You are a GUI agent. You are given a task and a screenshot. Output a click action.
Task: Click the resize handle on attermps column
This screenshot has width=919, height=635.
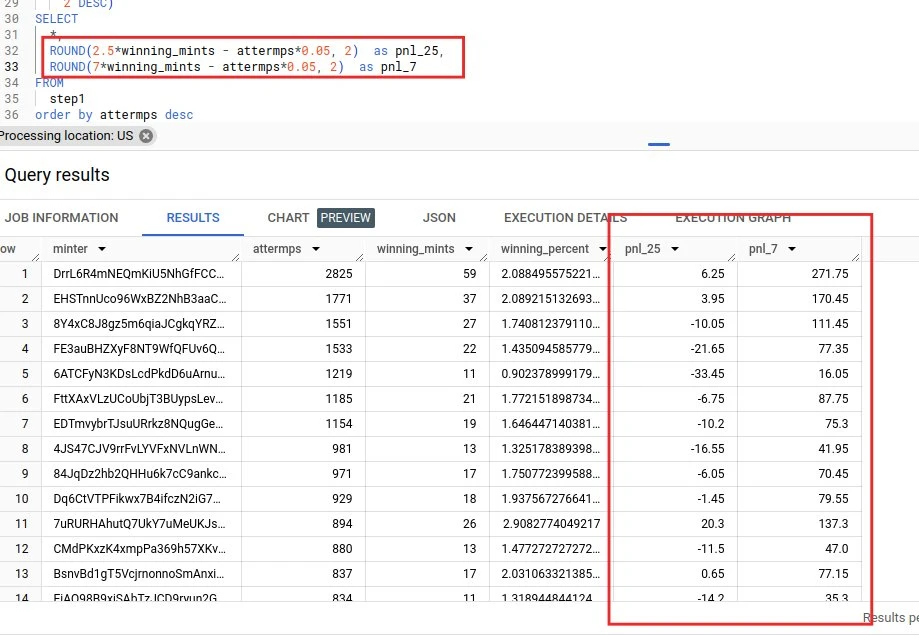pyautogui.click(x=359, y=255)
